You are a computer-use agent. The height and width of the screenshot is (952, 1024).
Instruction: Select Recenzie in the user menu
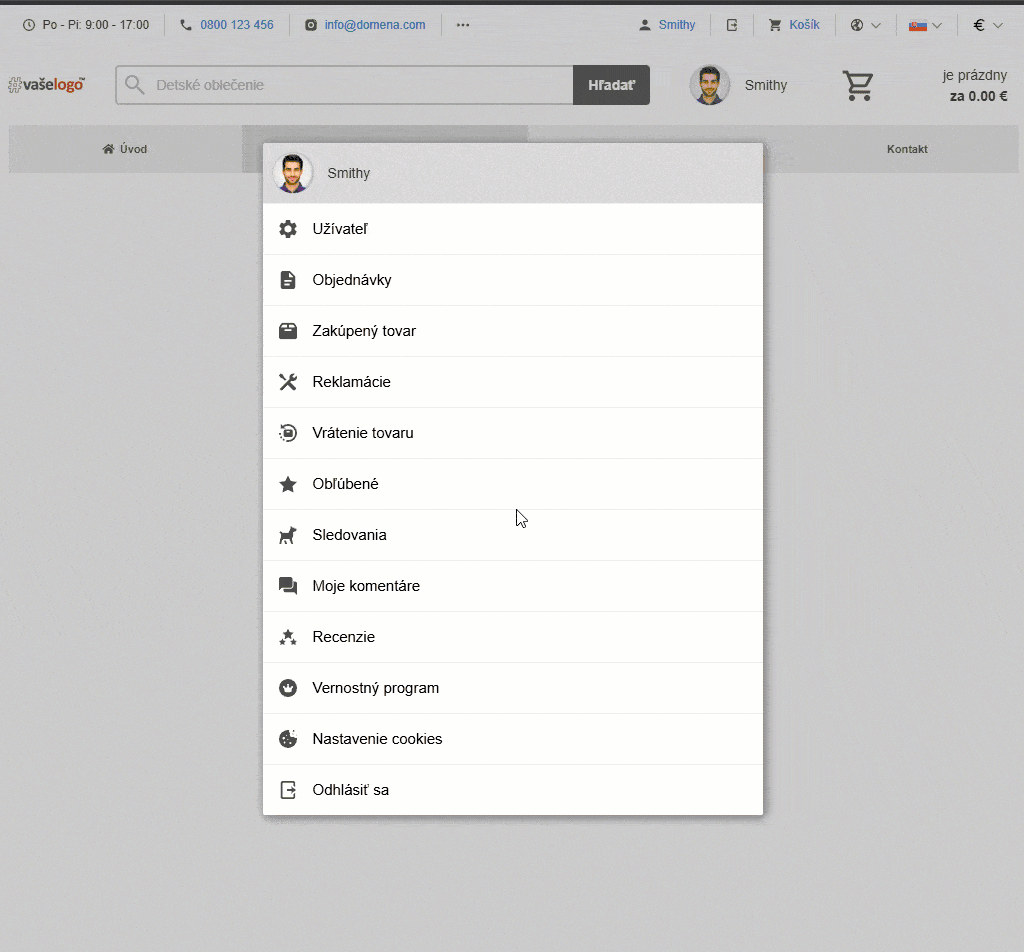click(513, 637)
